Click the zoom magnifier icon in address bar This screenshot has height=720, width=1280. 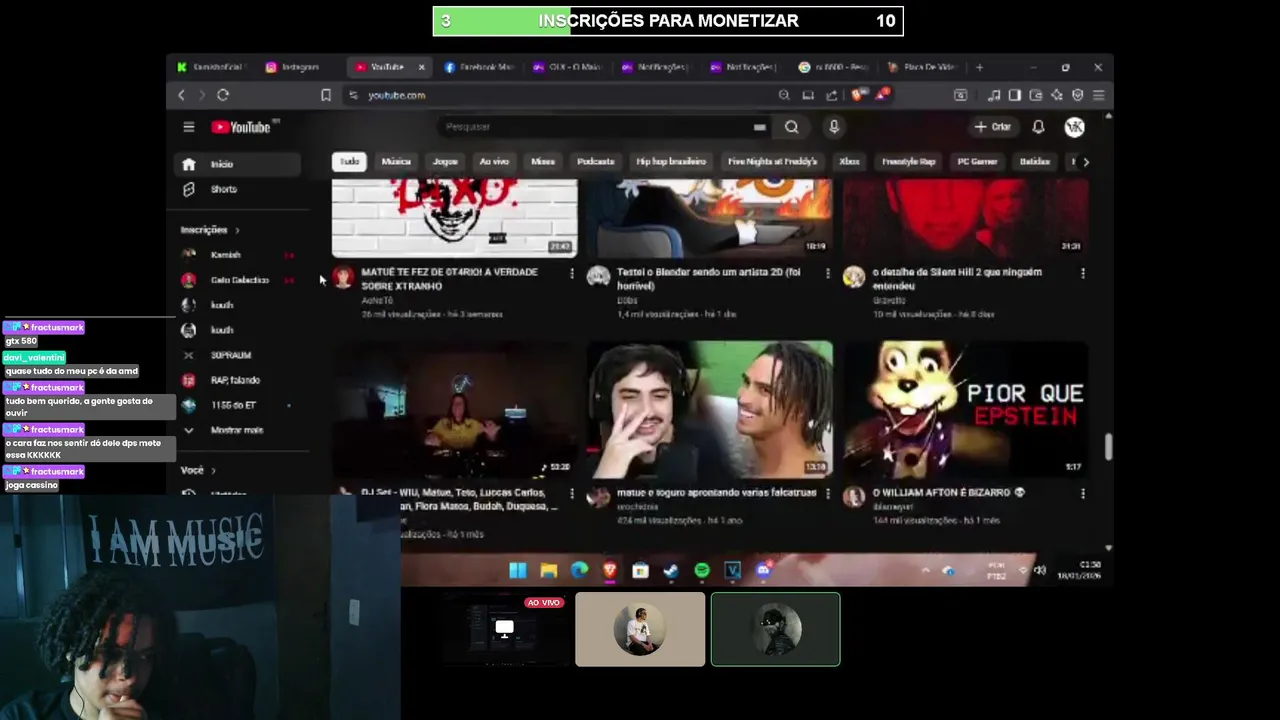[x=784, y=95]
